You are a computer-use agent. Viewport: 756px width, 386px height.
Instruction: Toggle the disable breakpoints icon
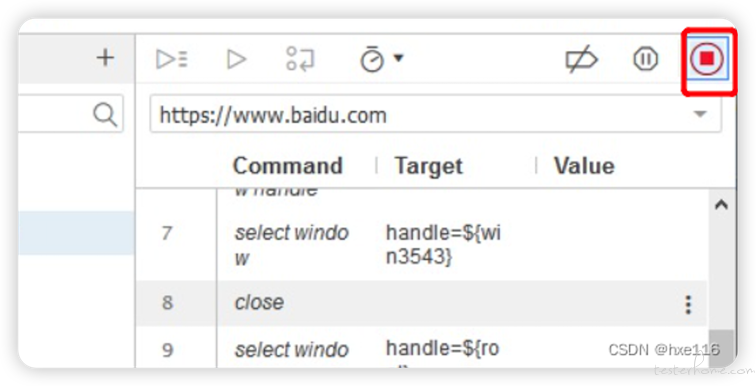pyautogui.click(x=581, y=60)
